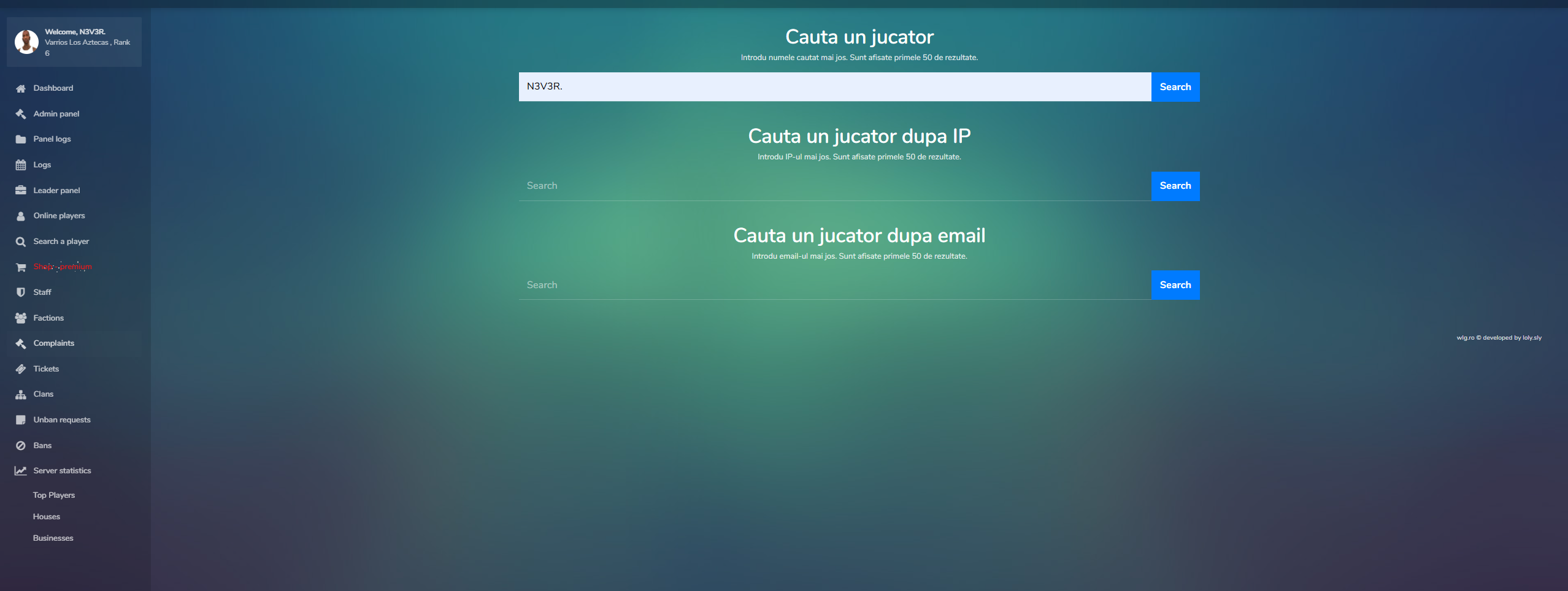Open Top Players submenu item

(54, 495)
